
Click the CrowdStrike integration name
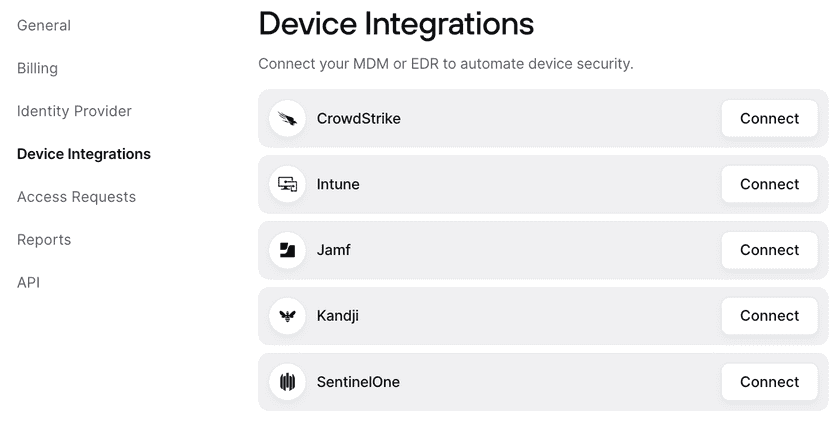358,119
